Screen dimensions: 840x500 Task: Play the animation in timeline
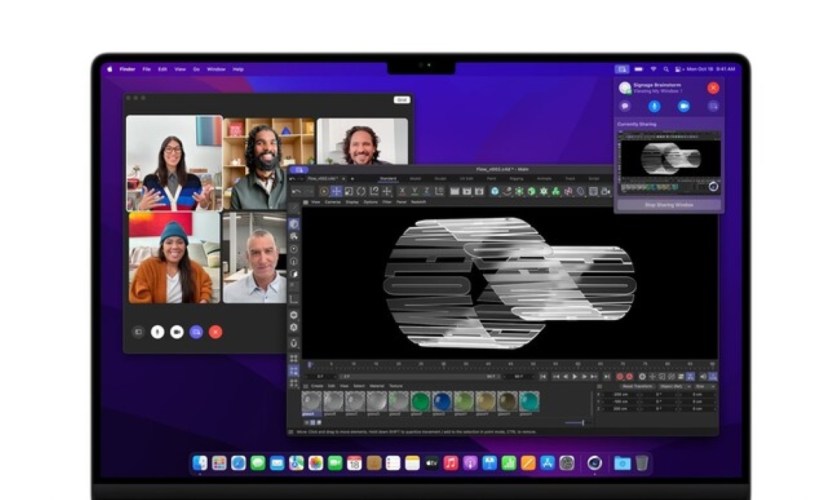pyautogui.click(x=575, y=377)
